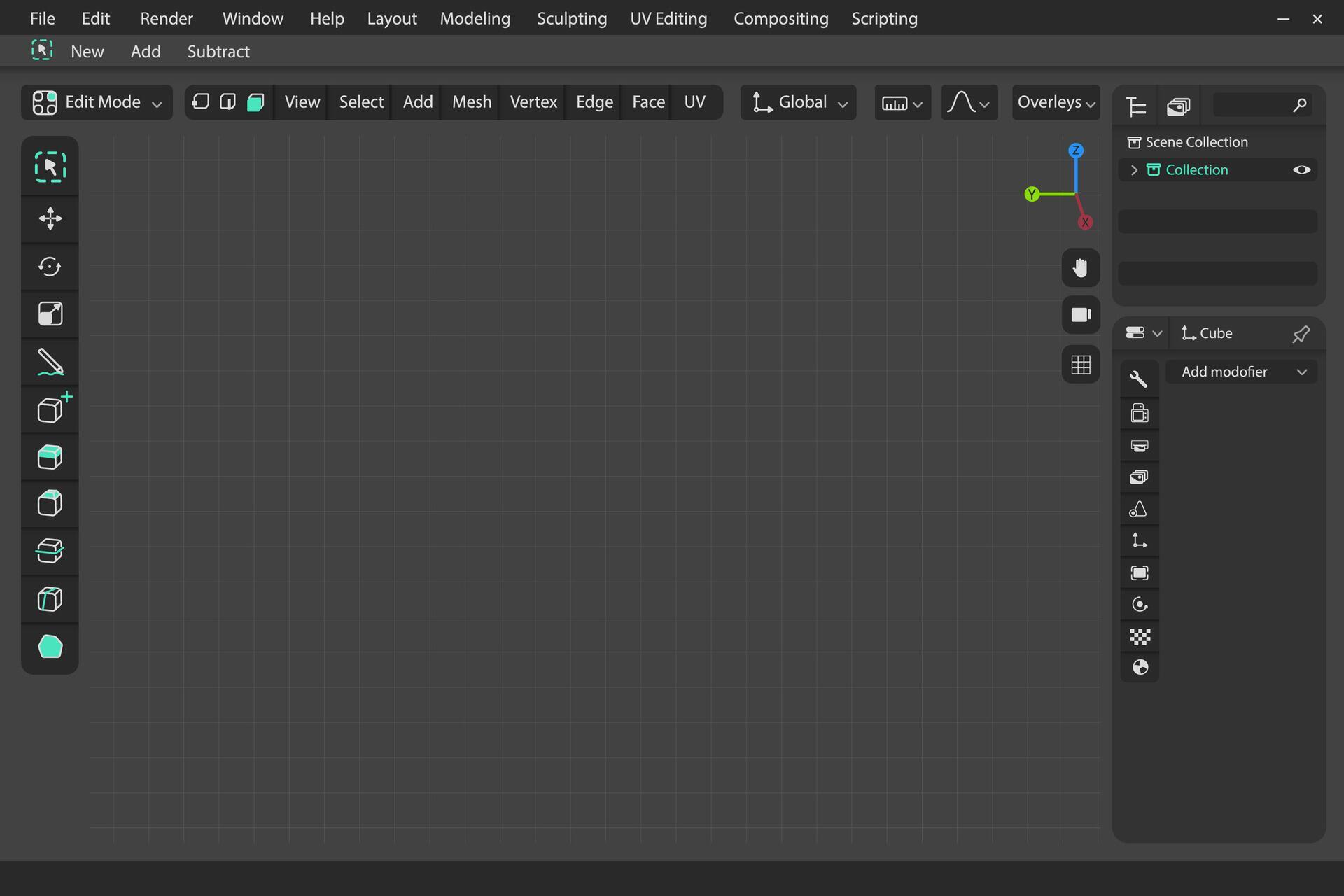Toggle Collection visibility eye icon
This screenshot has height=896, width=1344.
click(x=1301, y=169)
